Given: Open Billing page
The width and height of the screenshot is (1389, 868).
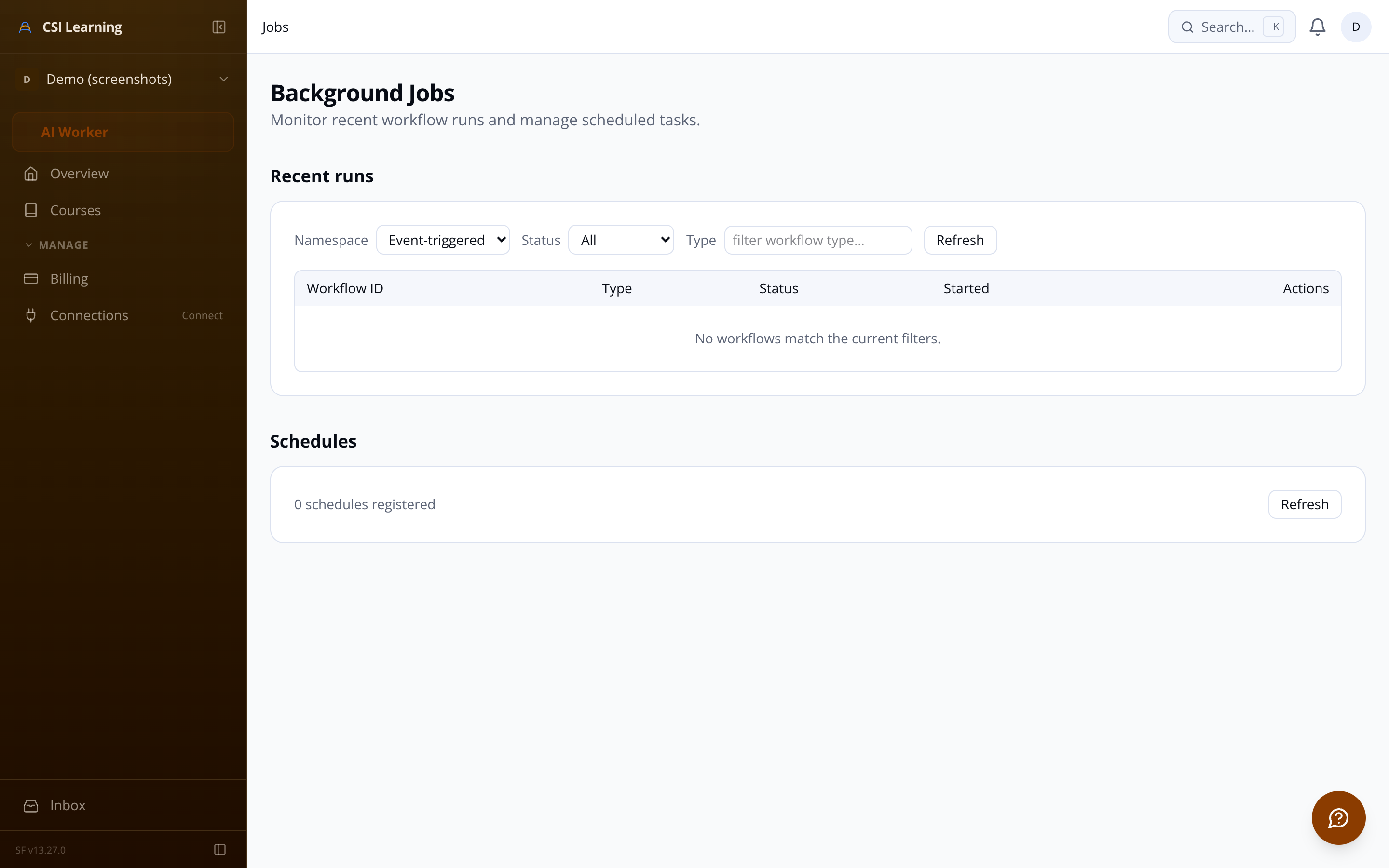Looking at the screenshot, I should click(x=123, y=278).
